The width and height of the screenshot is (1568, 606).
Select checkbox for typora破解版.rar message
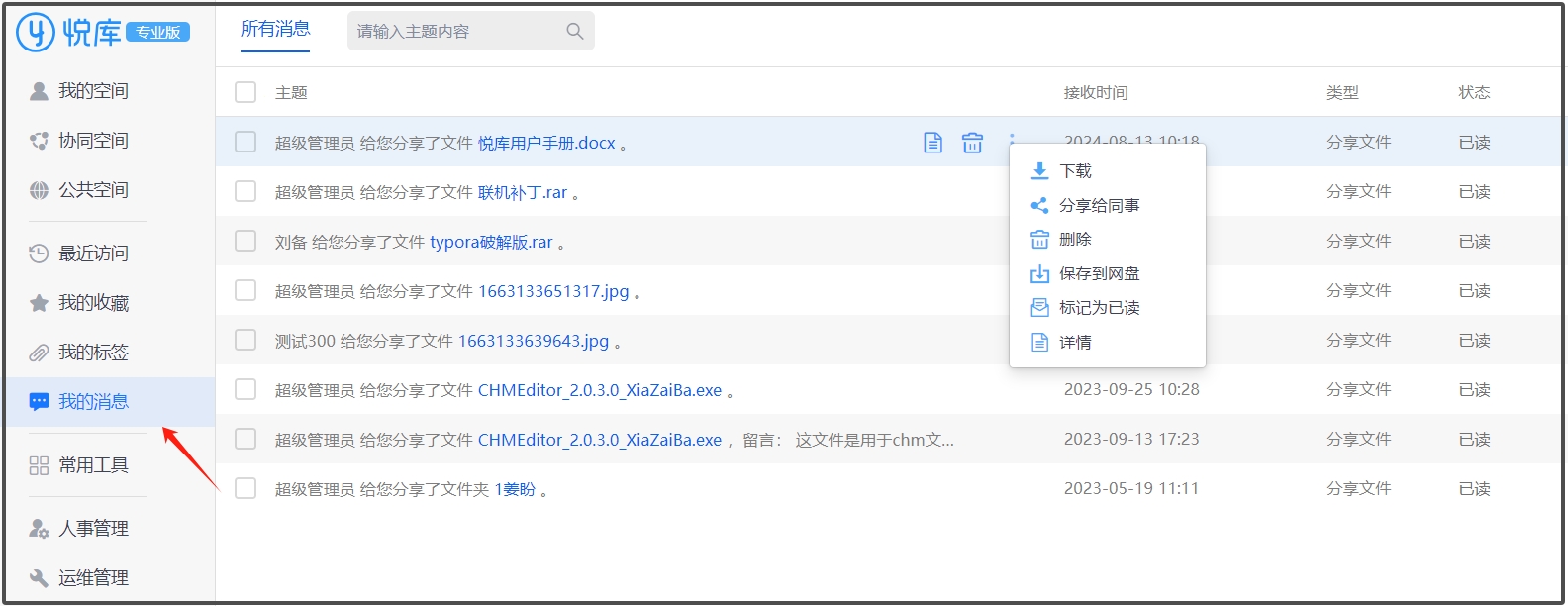click(245, 241)
